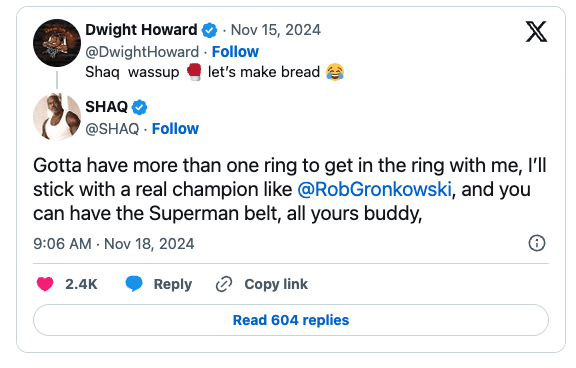Follow @SHAQ account
Viewport: 576px width, 368px height.
175,129
